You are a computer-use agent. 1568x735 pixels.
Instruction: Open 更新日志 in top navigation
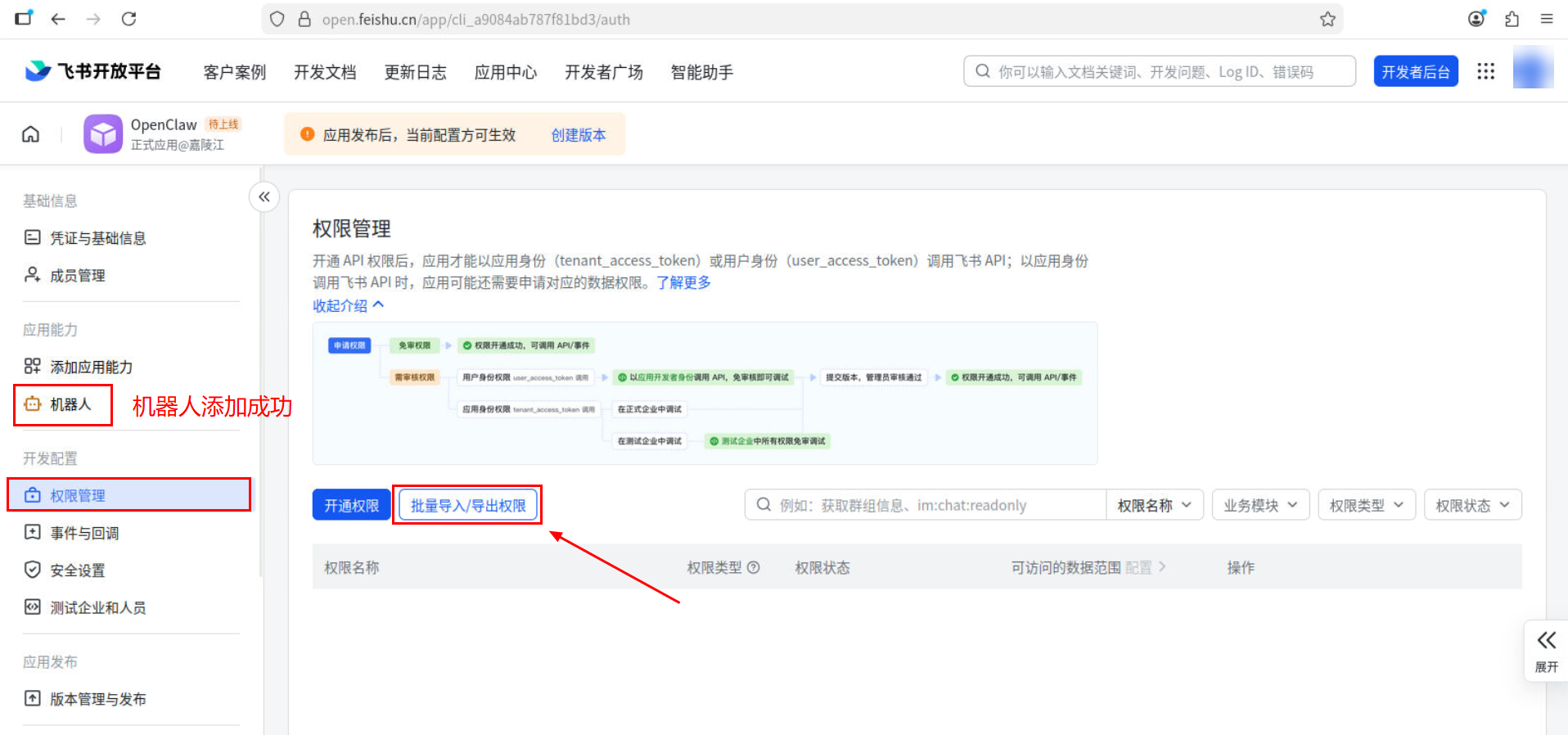416,72
